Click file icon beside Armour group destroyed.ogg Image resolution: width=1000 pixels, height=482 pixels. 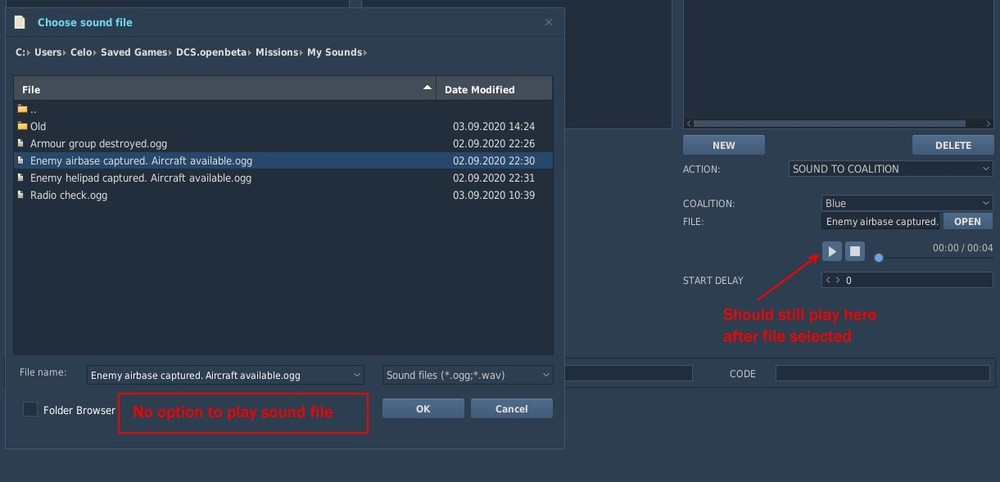click(21, 143)
